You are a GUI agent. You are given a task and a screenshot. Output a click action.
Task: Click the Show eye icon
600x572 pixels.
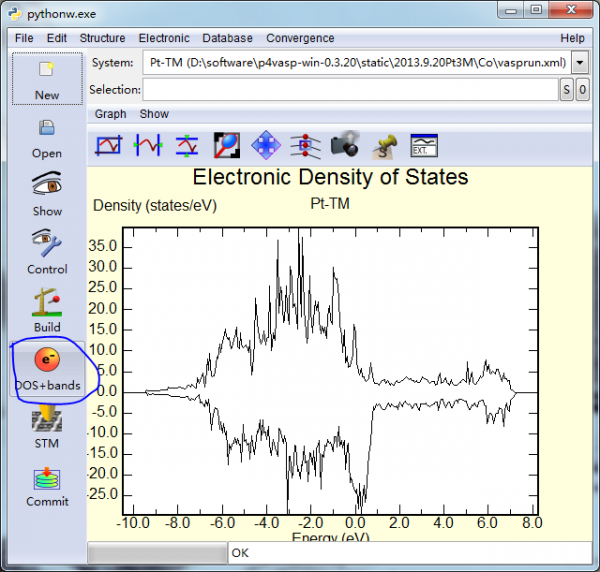pyautogui.click(x=46, y=194)
